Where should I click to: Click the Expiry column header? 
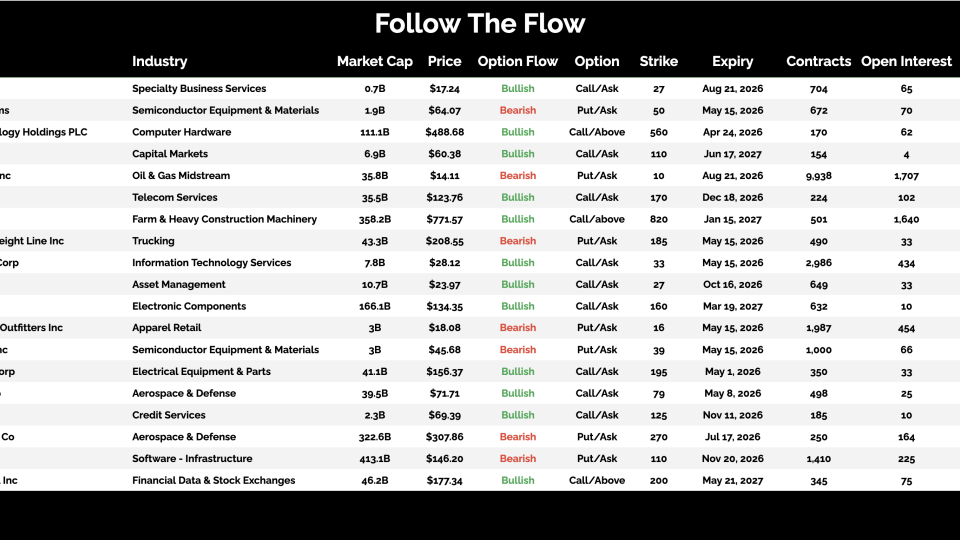[733, 61]
